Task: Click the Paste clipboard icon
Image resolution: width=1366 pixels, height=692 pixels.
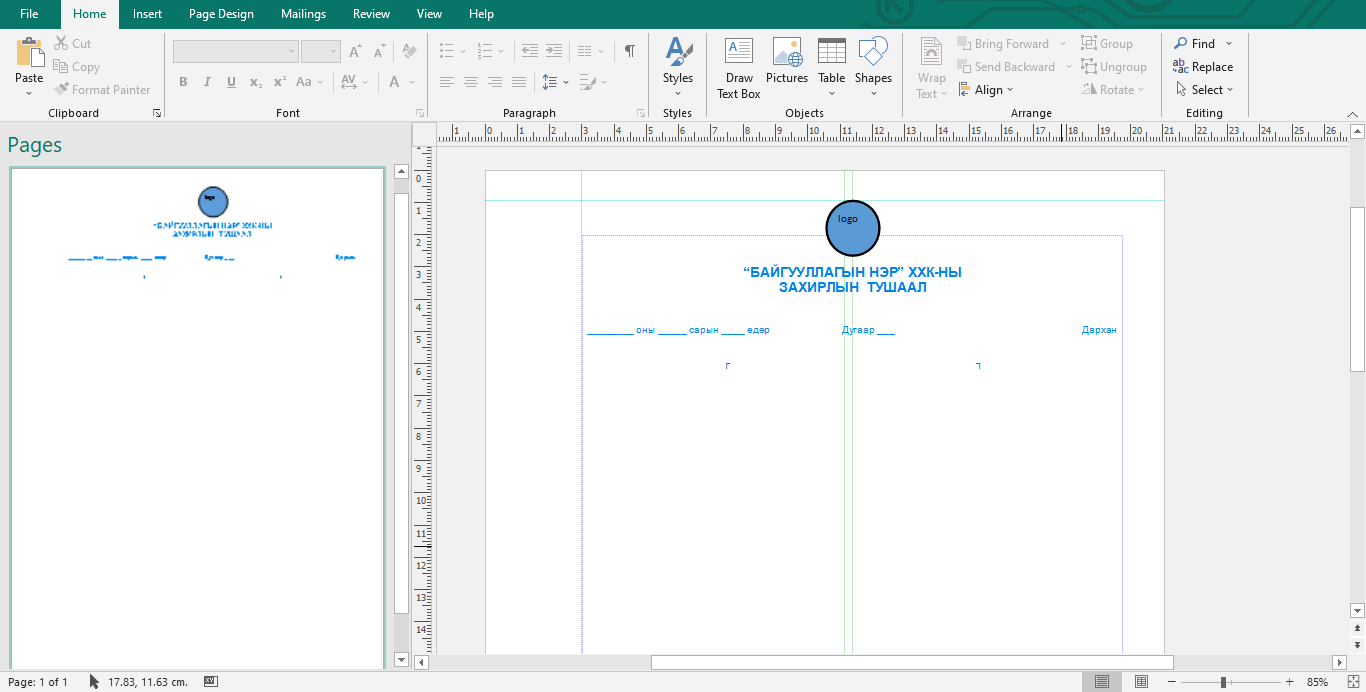Action: 29,54
